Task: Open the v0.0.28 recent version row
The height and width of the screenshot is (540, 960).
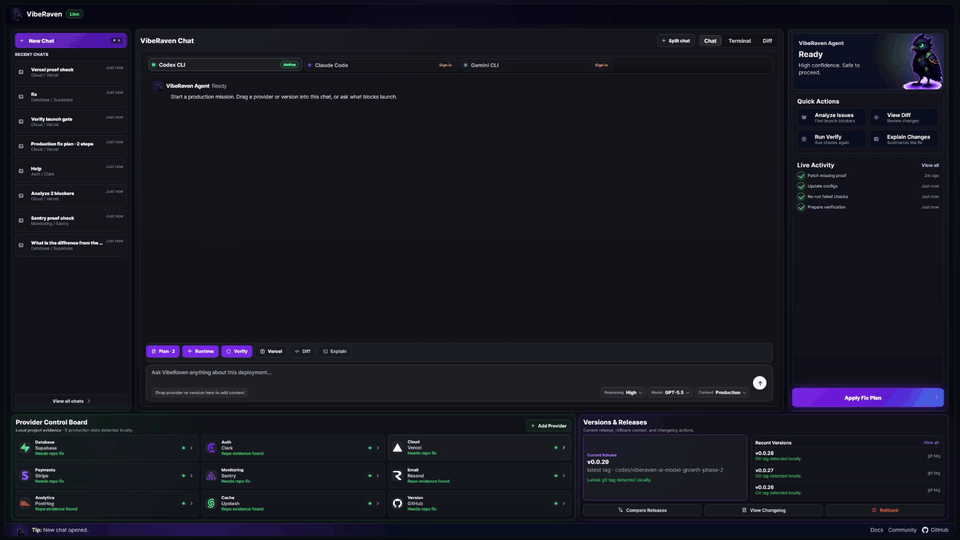Action: tap(847, 456)
